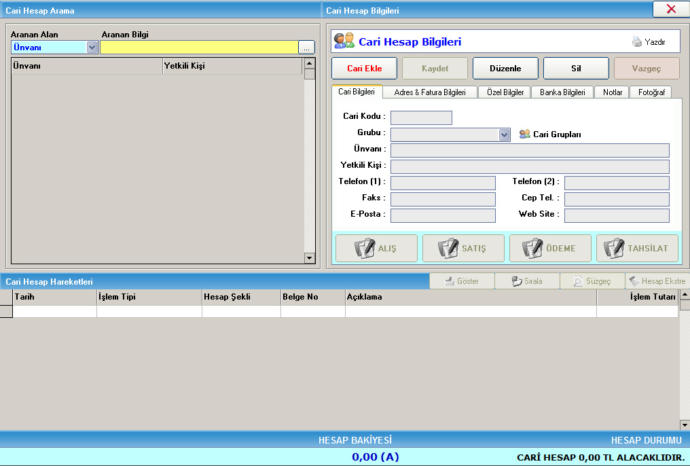Open the Özel Bilgiler tab
Viewport: 690px width, 466px height.
[x=505, y=92]
